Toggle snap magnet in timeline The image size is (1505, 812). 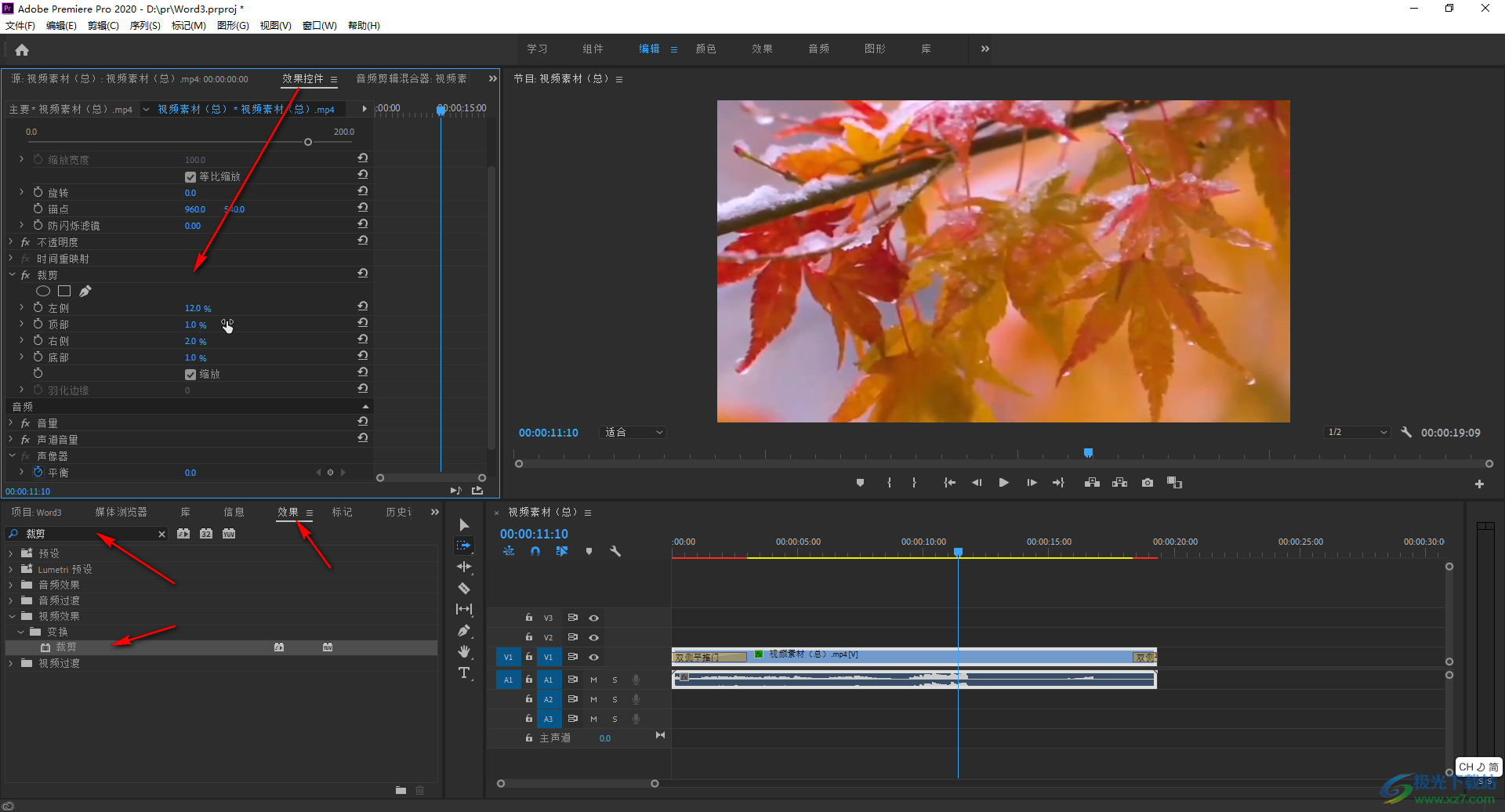click(x=535, y=551)
